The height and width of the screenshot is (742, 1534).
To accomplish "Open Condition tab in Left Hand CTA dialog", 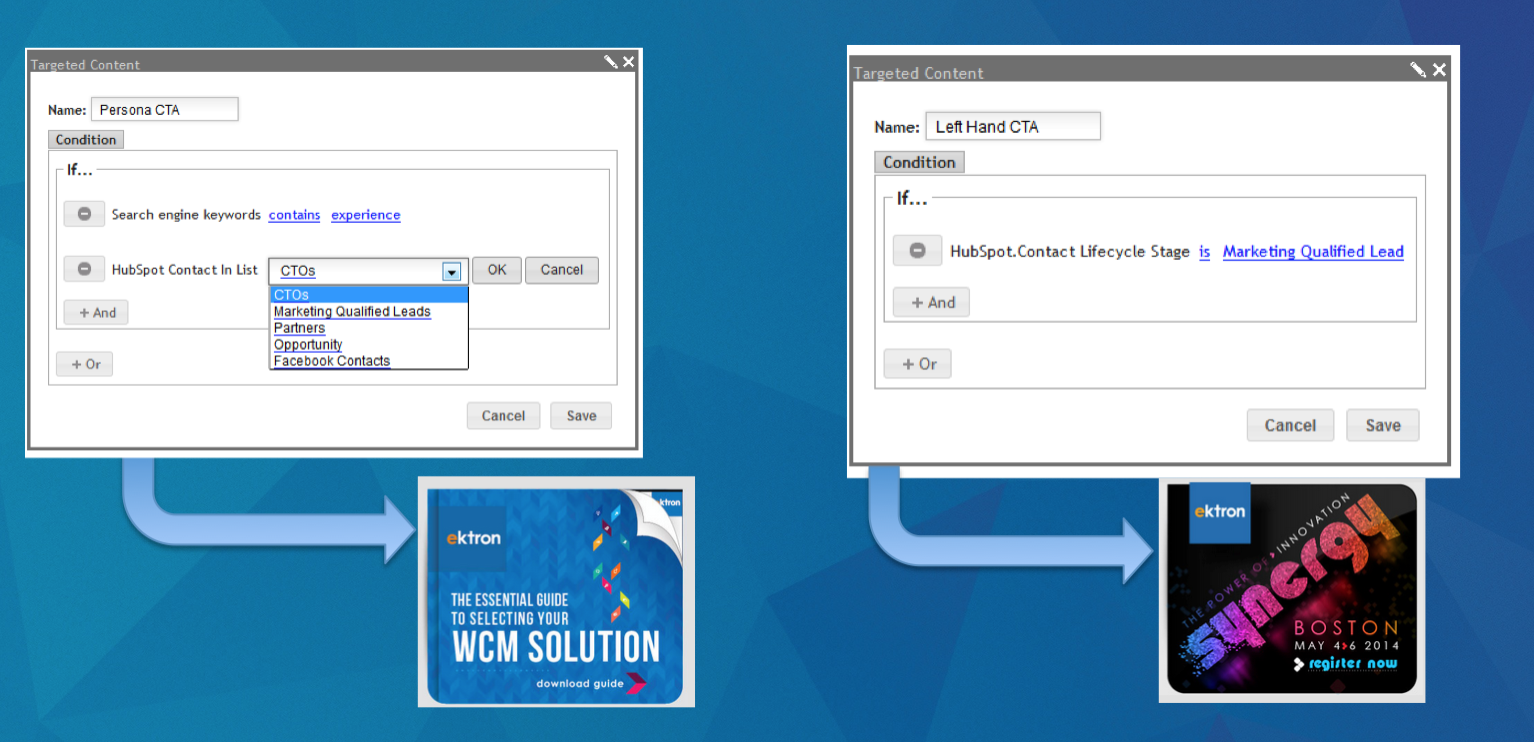I will 919,162.
